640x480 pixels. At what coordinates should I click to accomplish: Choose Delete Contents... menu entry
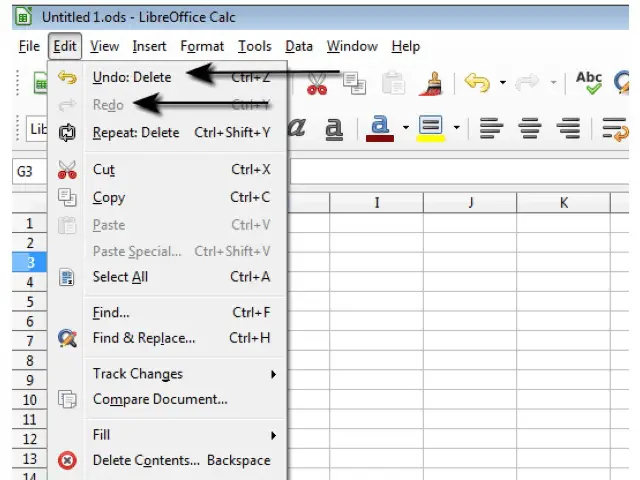168,460
